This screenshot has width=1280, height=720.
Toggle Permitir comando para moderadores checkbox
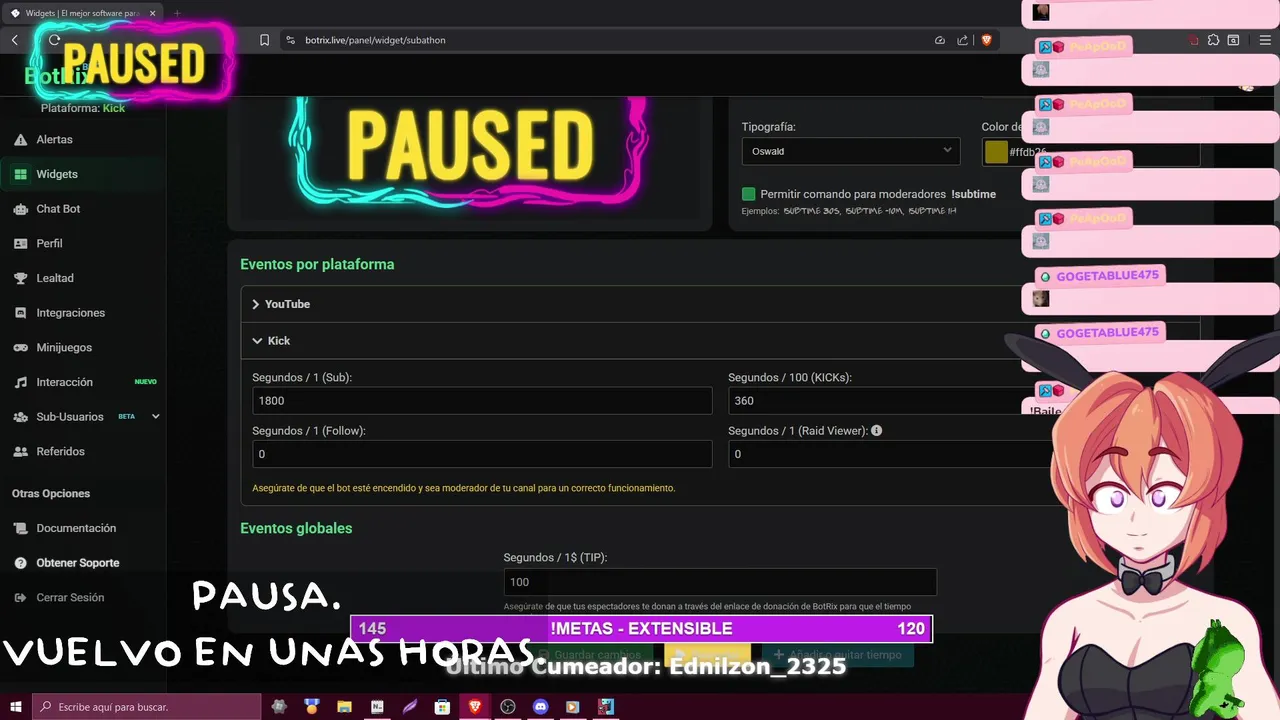[x=748, y=194]
